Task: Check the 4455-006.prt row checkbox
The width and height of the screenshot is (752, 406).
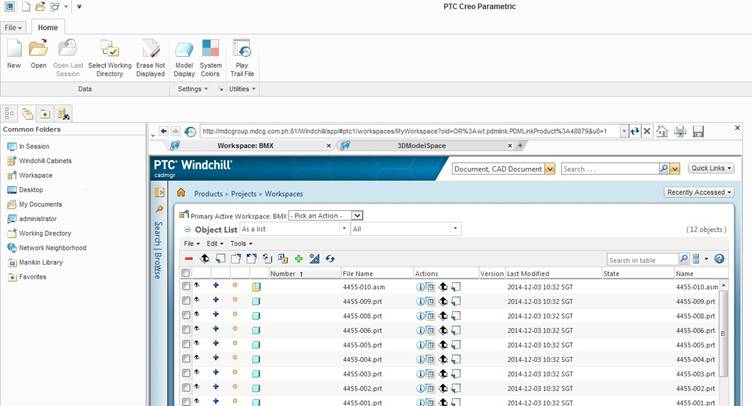Action: 186,329
